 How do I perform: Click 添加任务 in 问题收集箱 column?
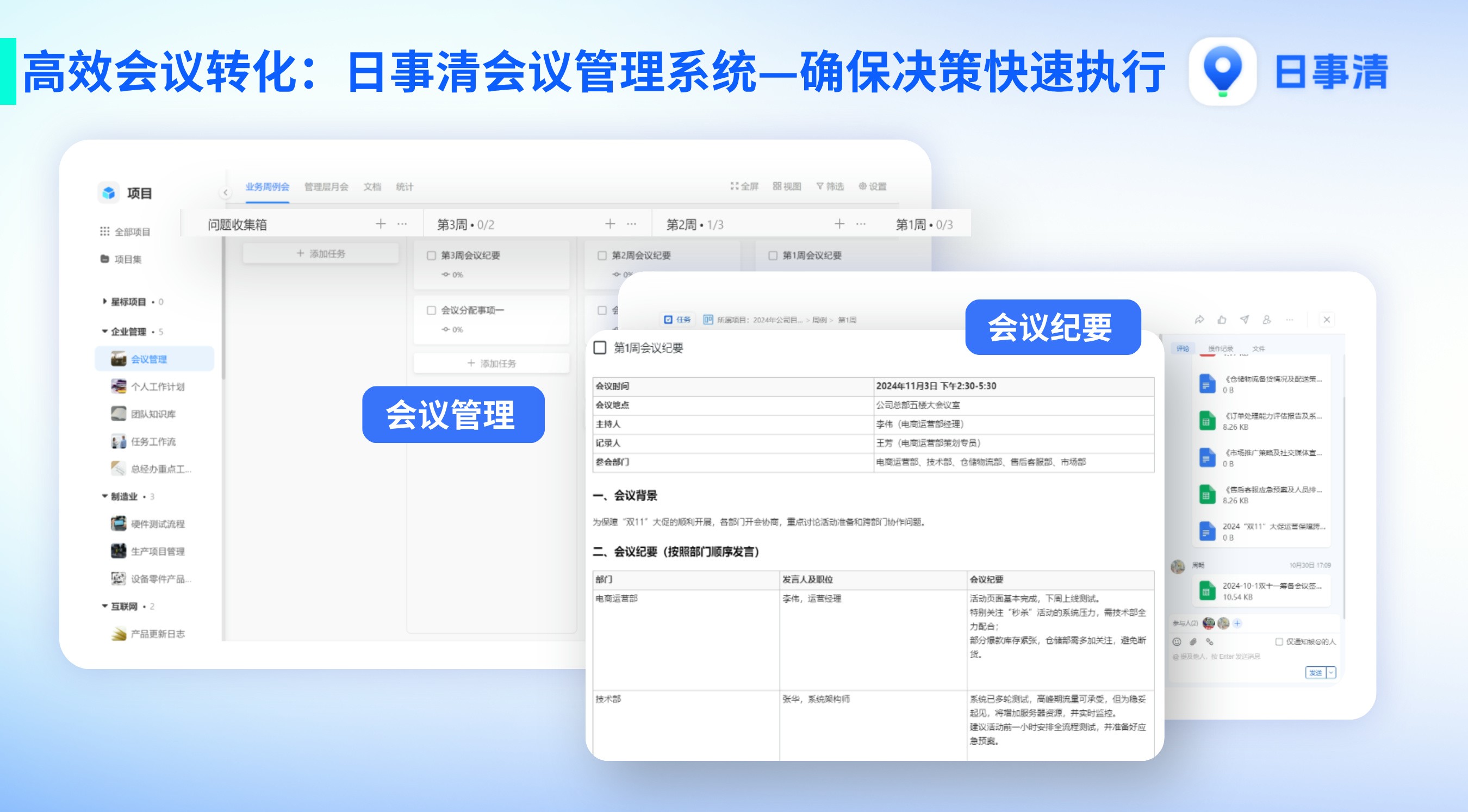[x=321, y=254]
